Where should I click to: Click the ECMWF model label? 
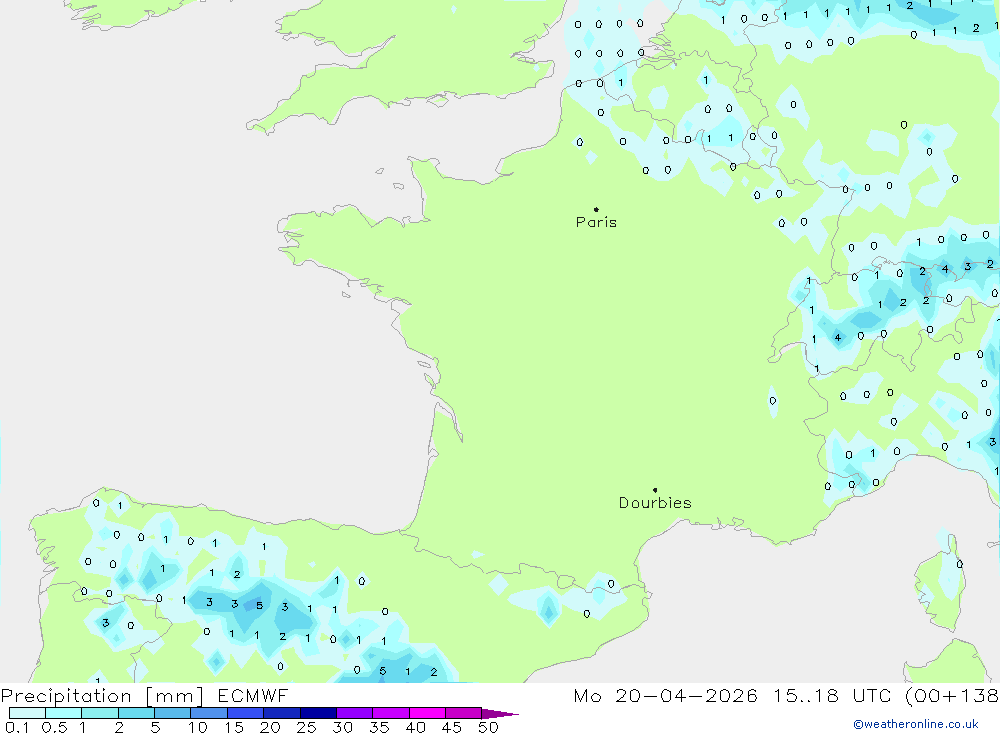[253, 696]
